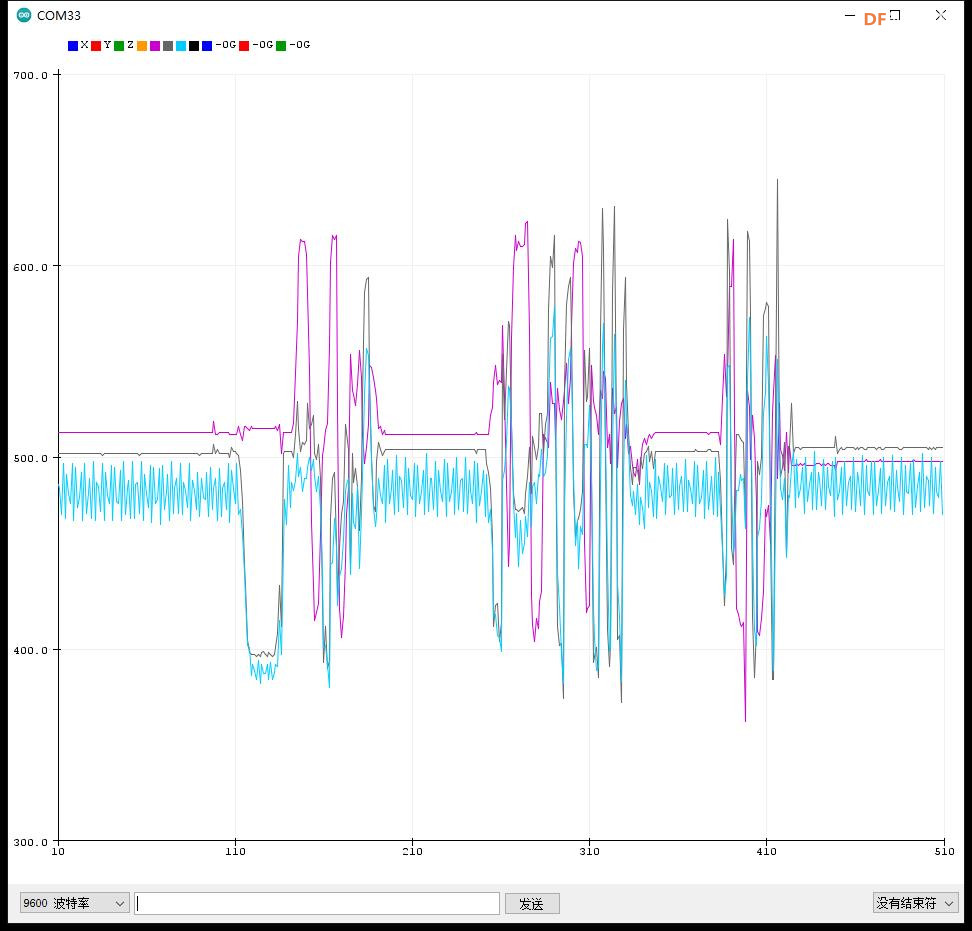Click the 210 x-axis tick label
972x931 pixels.
pos(412,852)
